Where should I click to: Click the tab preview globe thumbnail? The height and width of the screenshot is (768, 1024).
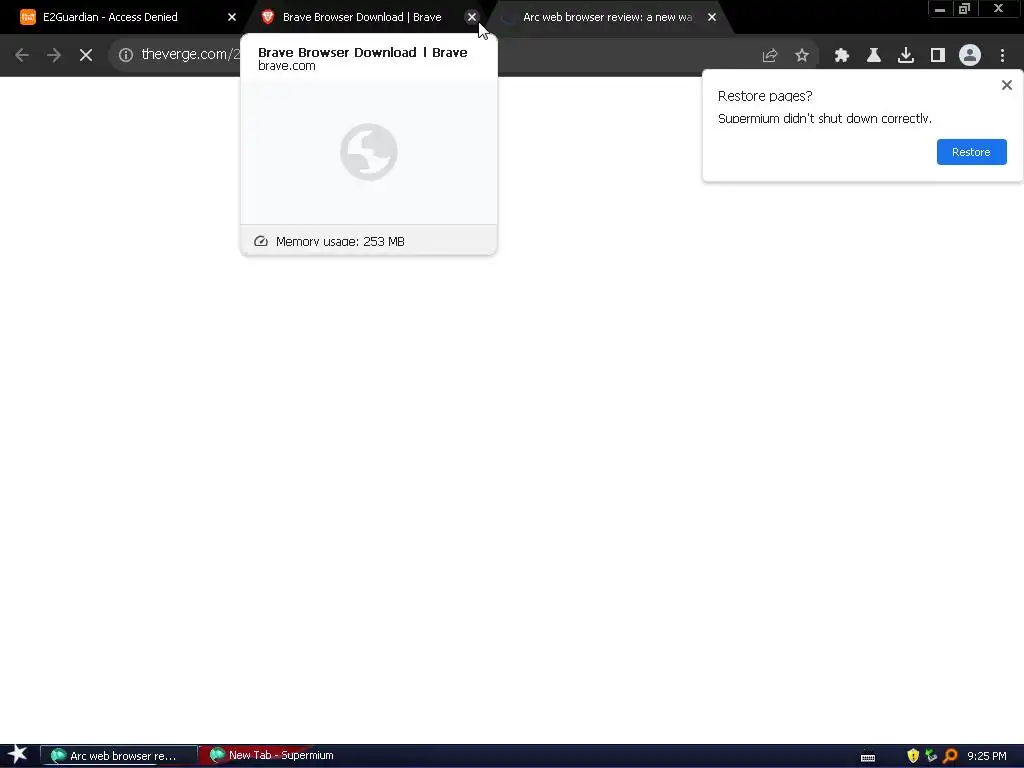(x=369, y=152)
